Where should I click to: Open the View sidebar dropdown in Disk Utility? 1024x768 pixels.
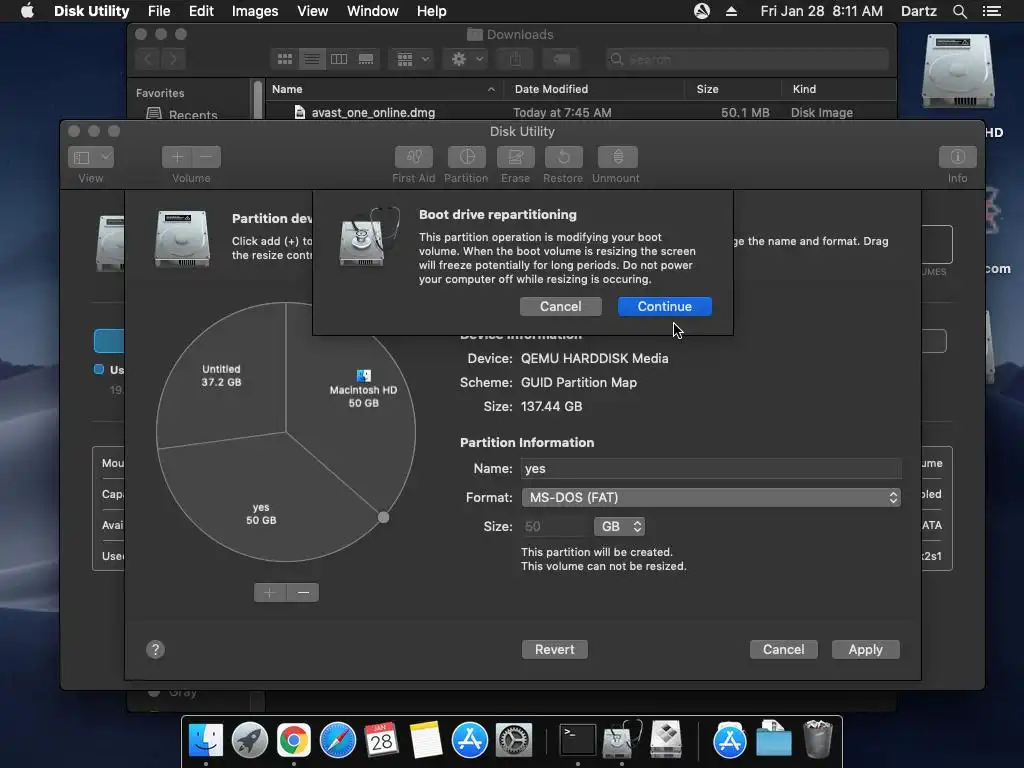tap(91, 157)
